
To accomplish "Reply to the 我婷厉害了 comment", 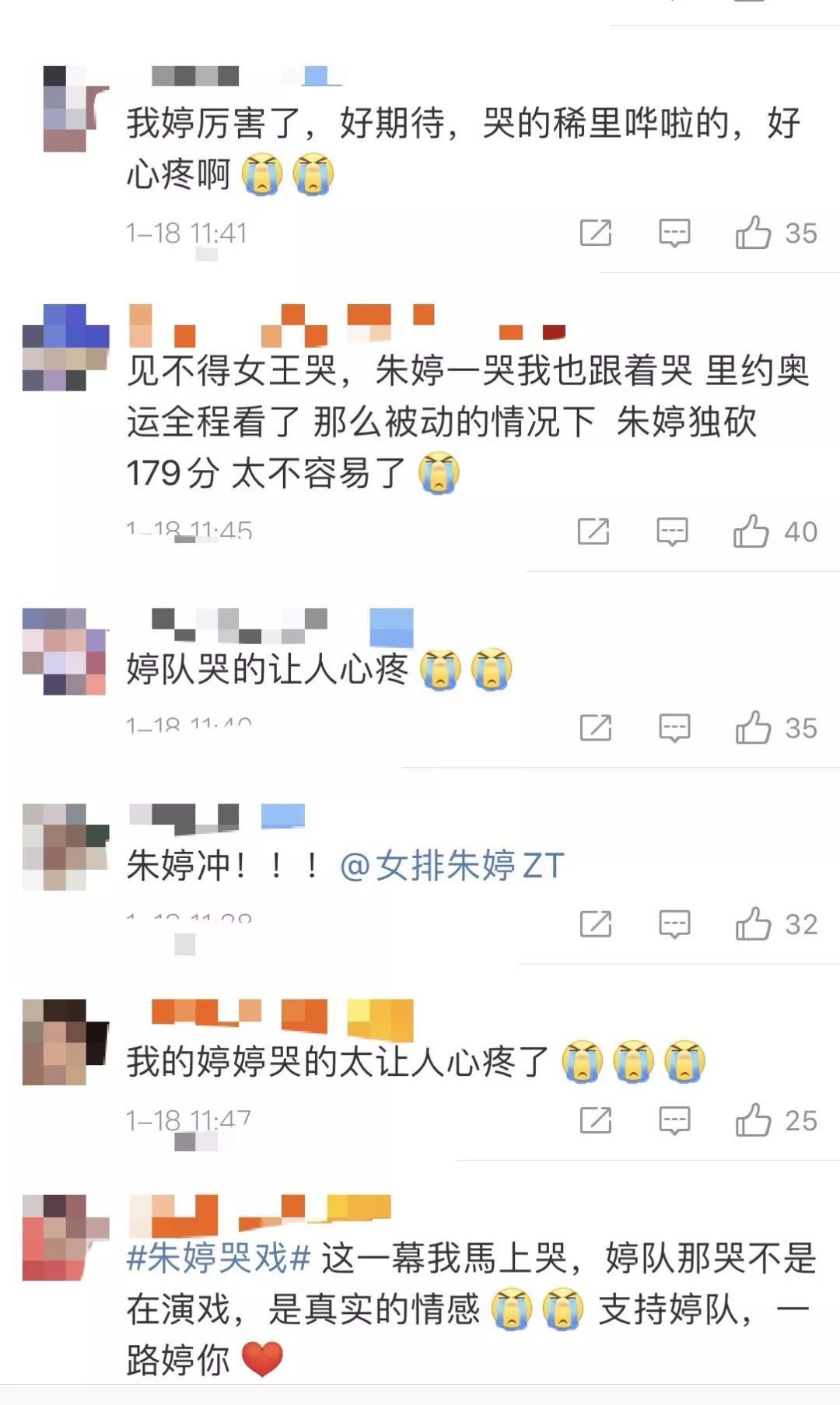I will point(674,233).
